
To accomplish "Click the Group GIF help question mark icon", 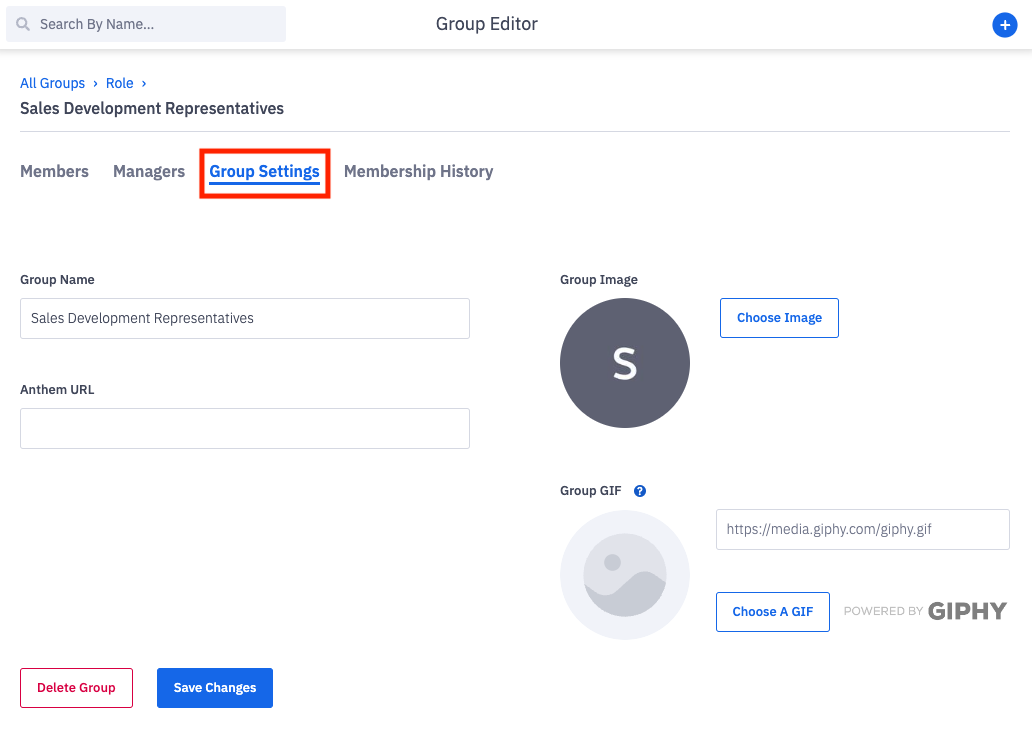I will (x=639, y=490).
